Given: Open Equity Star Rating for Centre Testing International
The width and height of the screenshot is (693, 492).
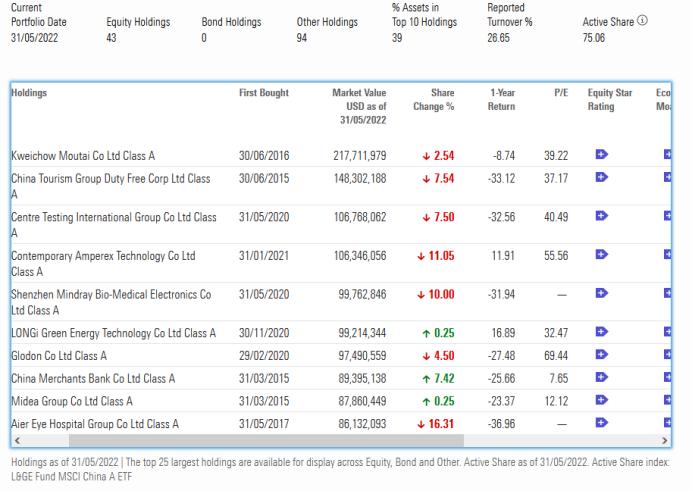Looking at the screenshot, I should pyautogui.click(x=602, y=216).
